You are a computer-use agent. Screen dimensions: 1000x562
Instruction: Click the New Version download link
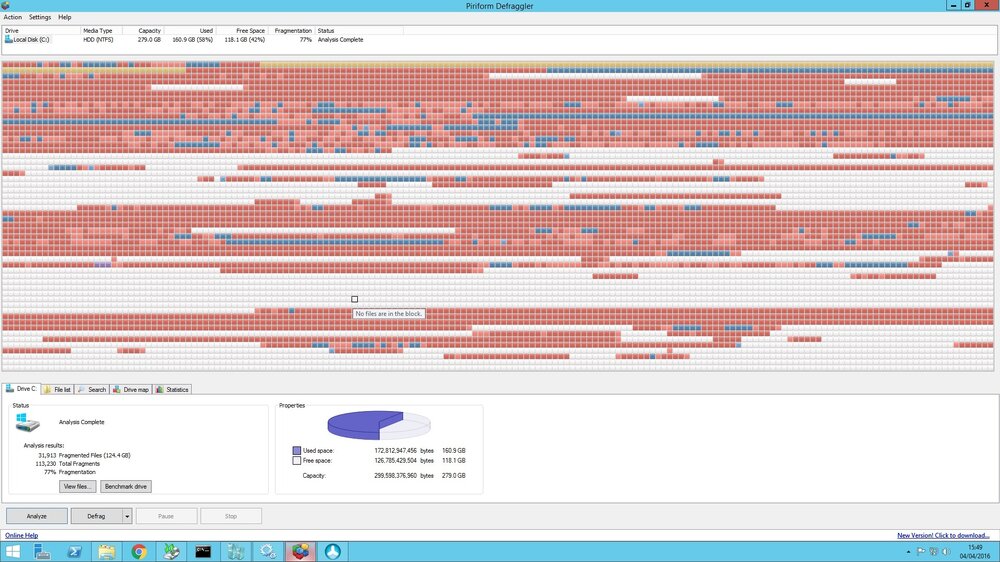943,535
